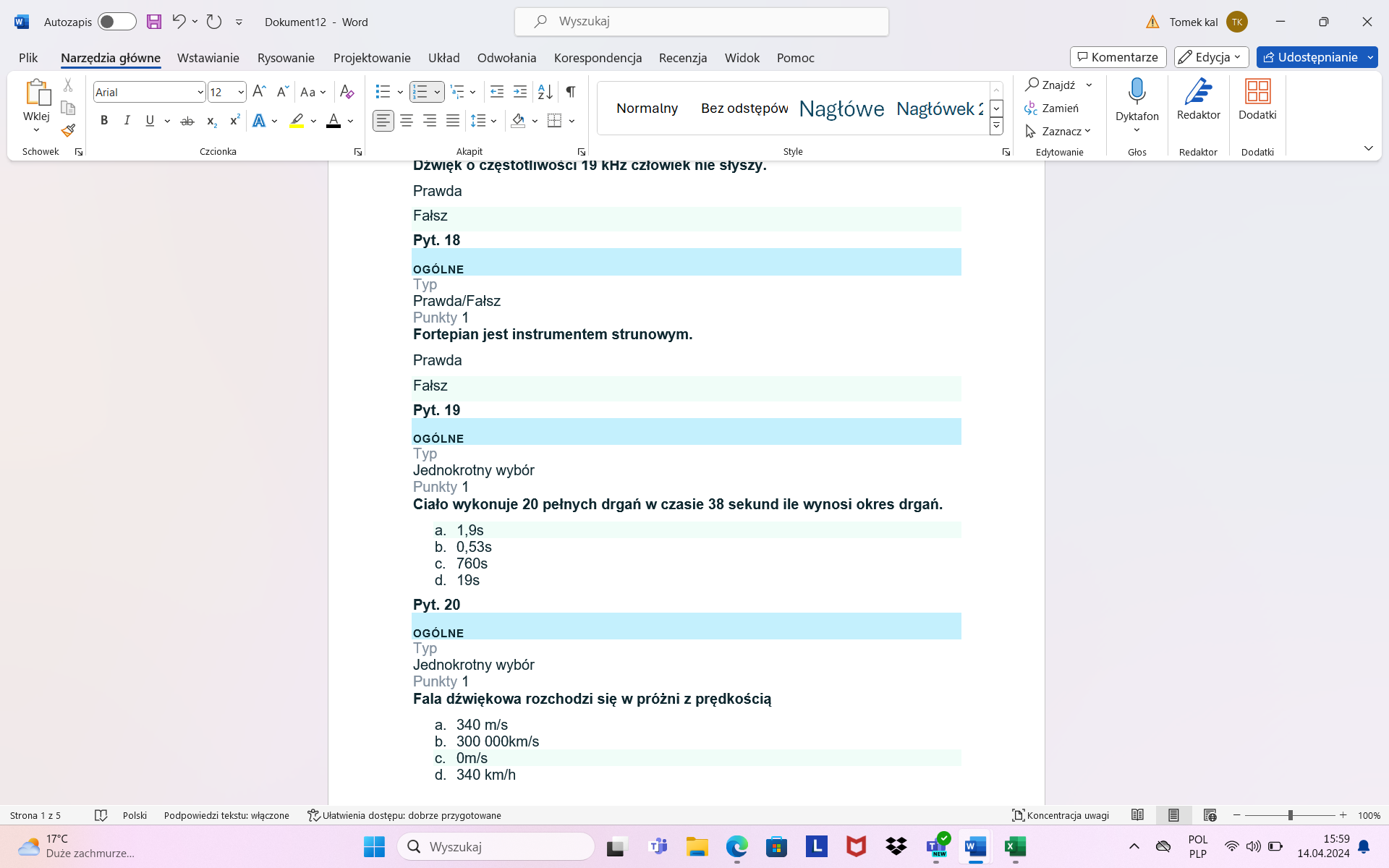Click the center alignment icon
The image size is (1389, 868).
407,121
